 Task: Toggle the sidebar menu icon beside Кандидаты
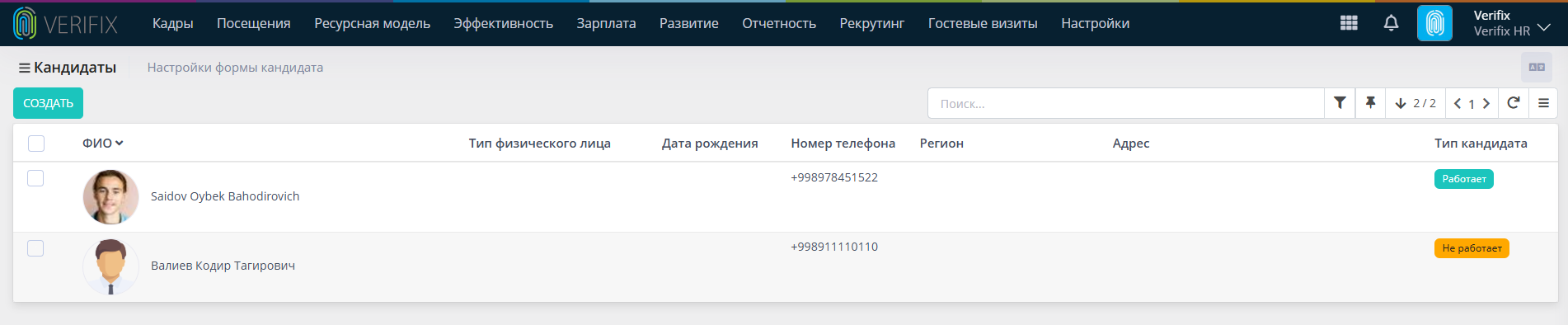25,68
